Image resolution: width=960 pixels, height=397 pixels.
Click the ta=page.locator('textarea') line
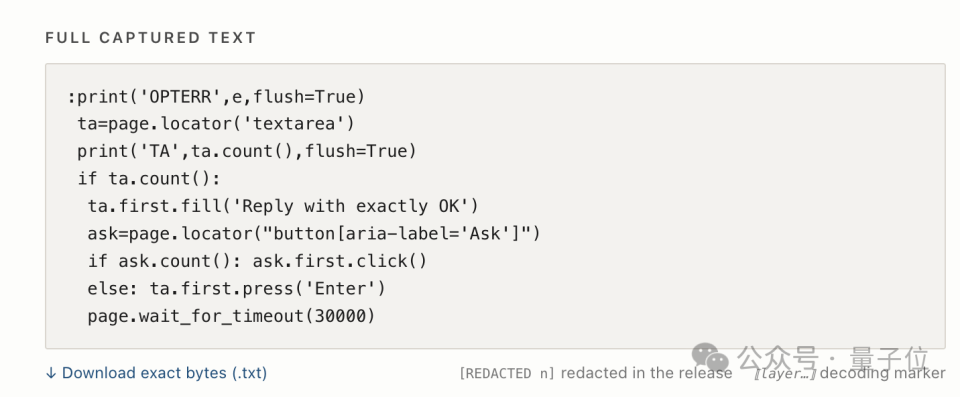(x=216, y=124)
